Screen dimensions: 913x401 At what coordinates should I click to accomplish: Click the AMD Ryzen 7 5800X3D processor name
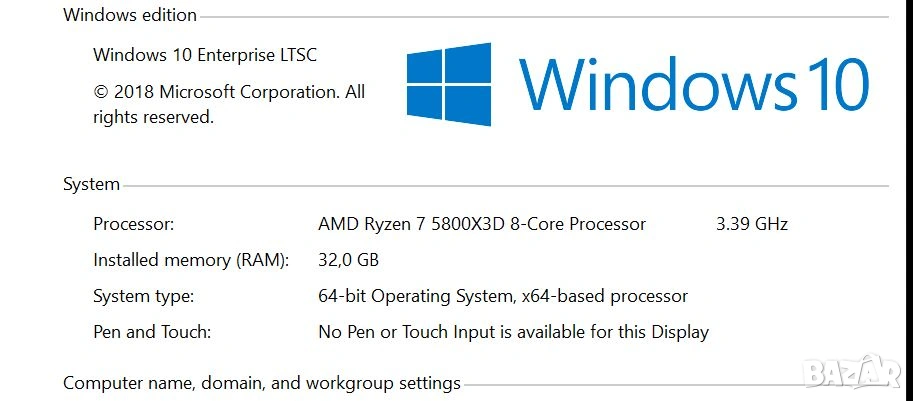(x=482, y=224)
